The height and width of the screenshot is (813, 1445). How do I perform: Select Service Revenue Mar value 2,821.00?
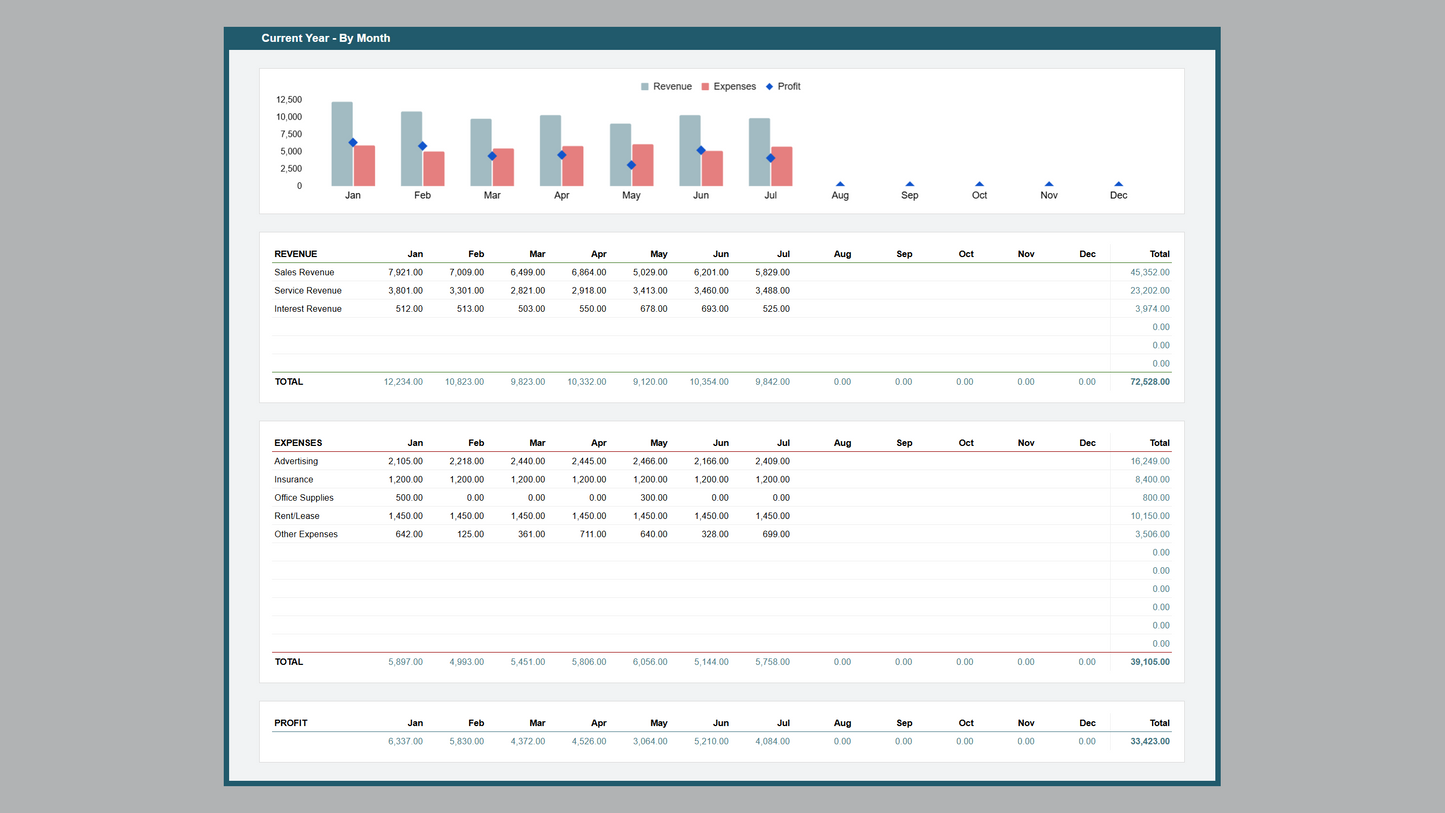click(x=528, y=291)
